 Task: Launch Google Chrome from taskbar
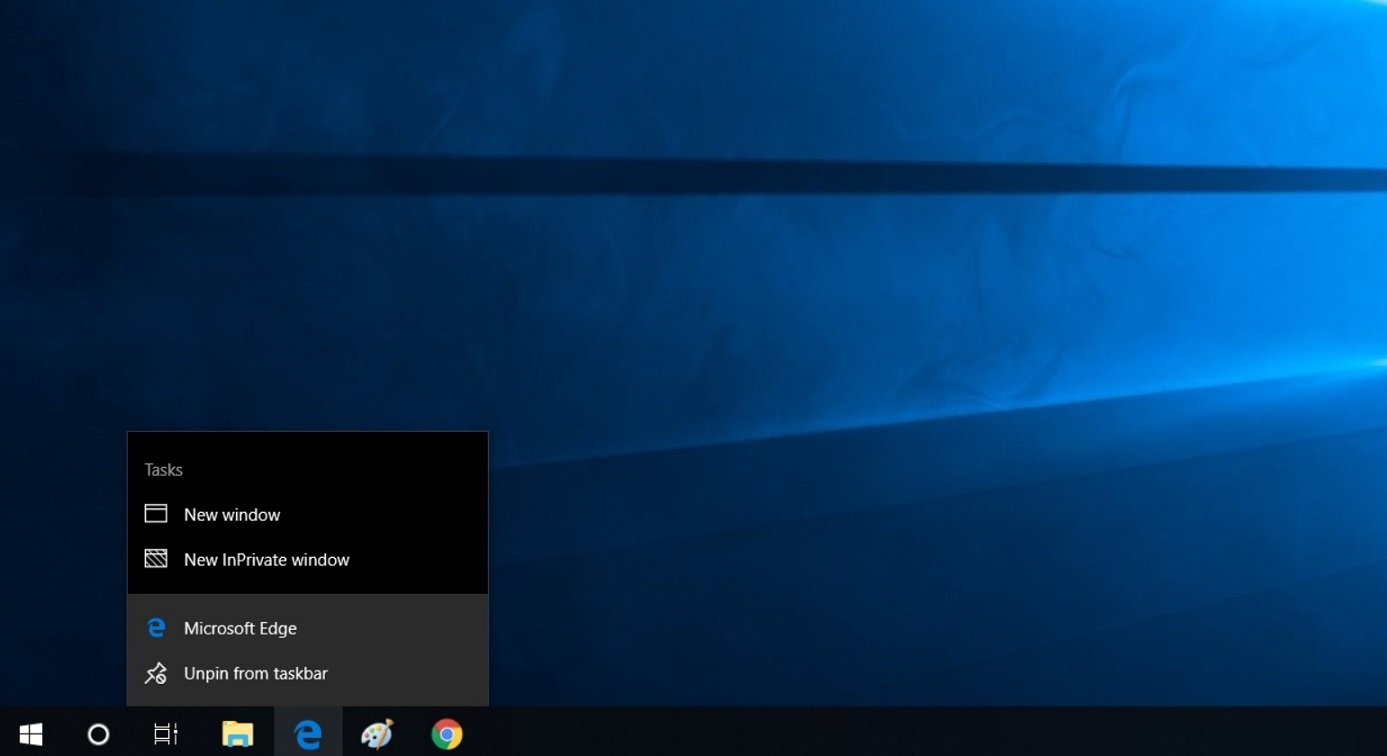447,734
